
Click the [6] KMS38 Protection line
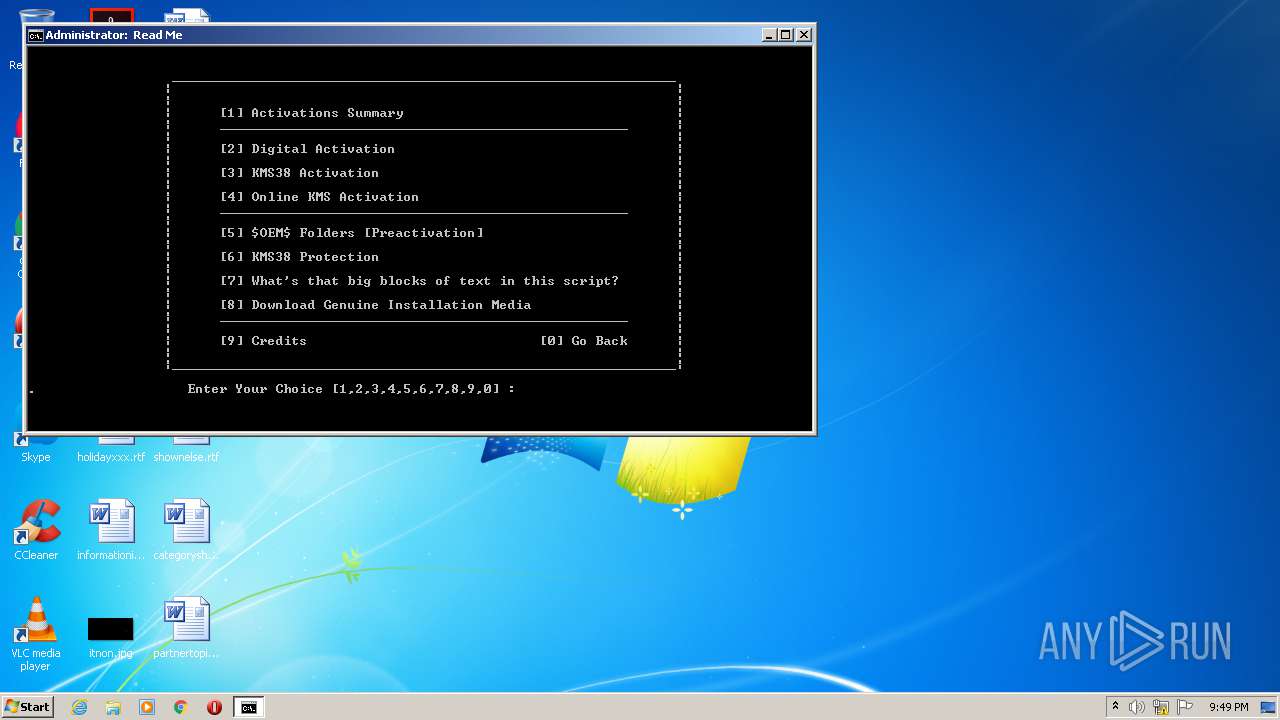point(300,257)
